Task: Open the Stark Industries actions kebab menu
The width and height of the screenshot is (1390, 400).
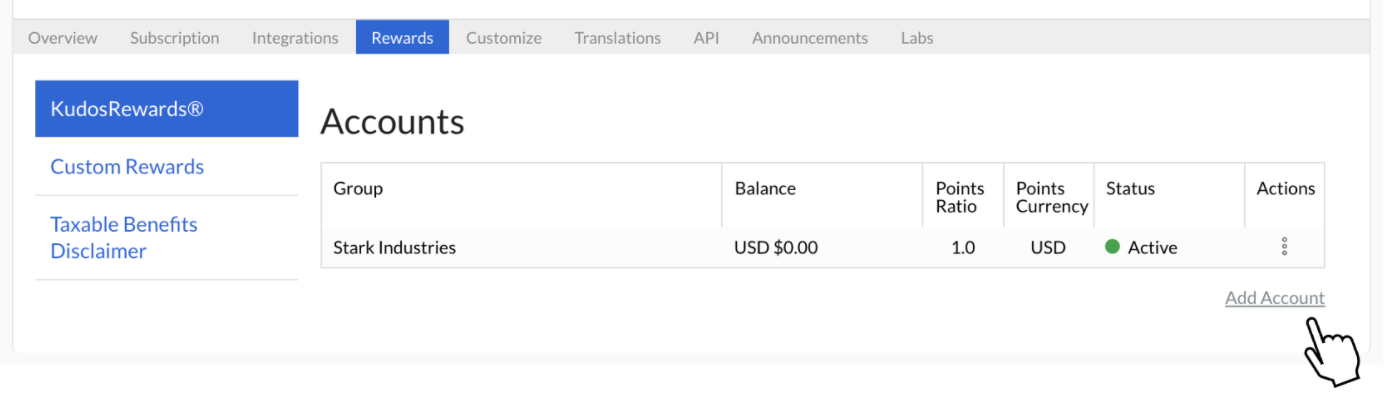Action: pyautogui.click(x=1284, y=247)
